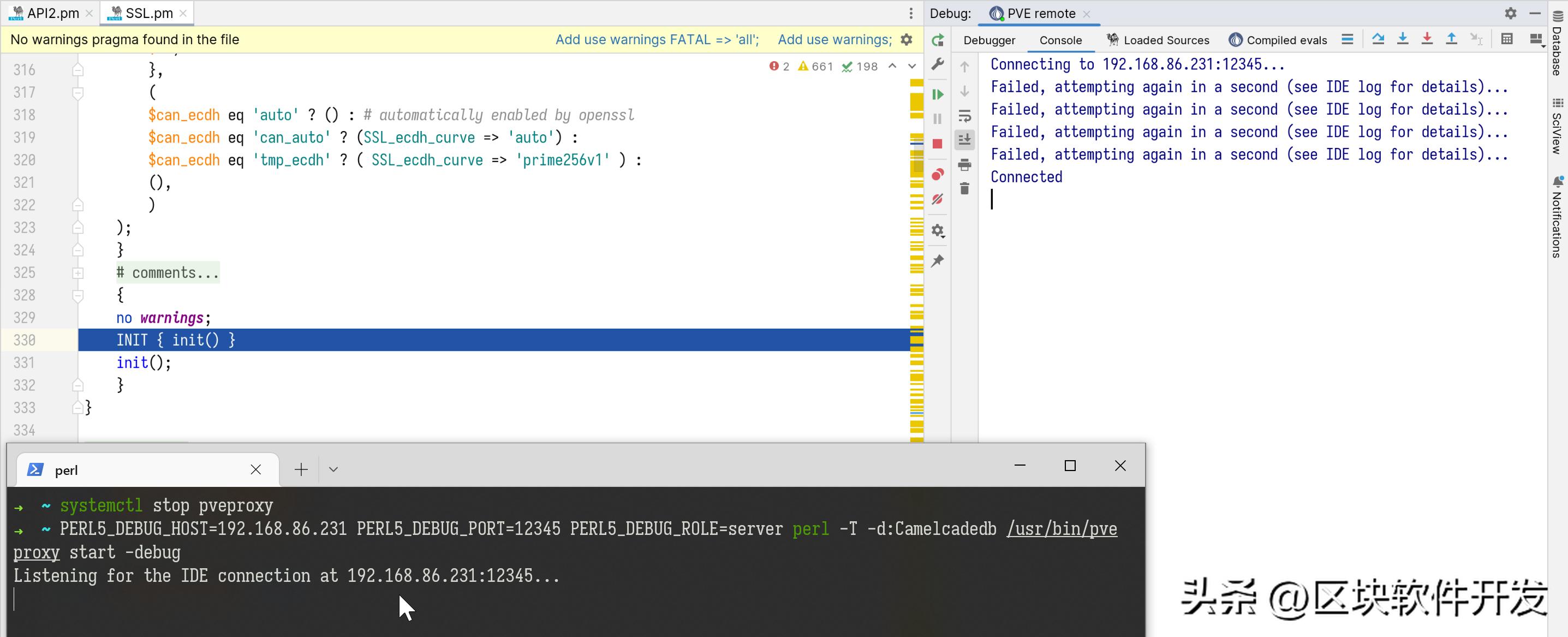This screenshot has height=637, width=1568.
Task: Stop the debug session with the red square
Action: [938, 144]
